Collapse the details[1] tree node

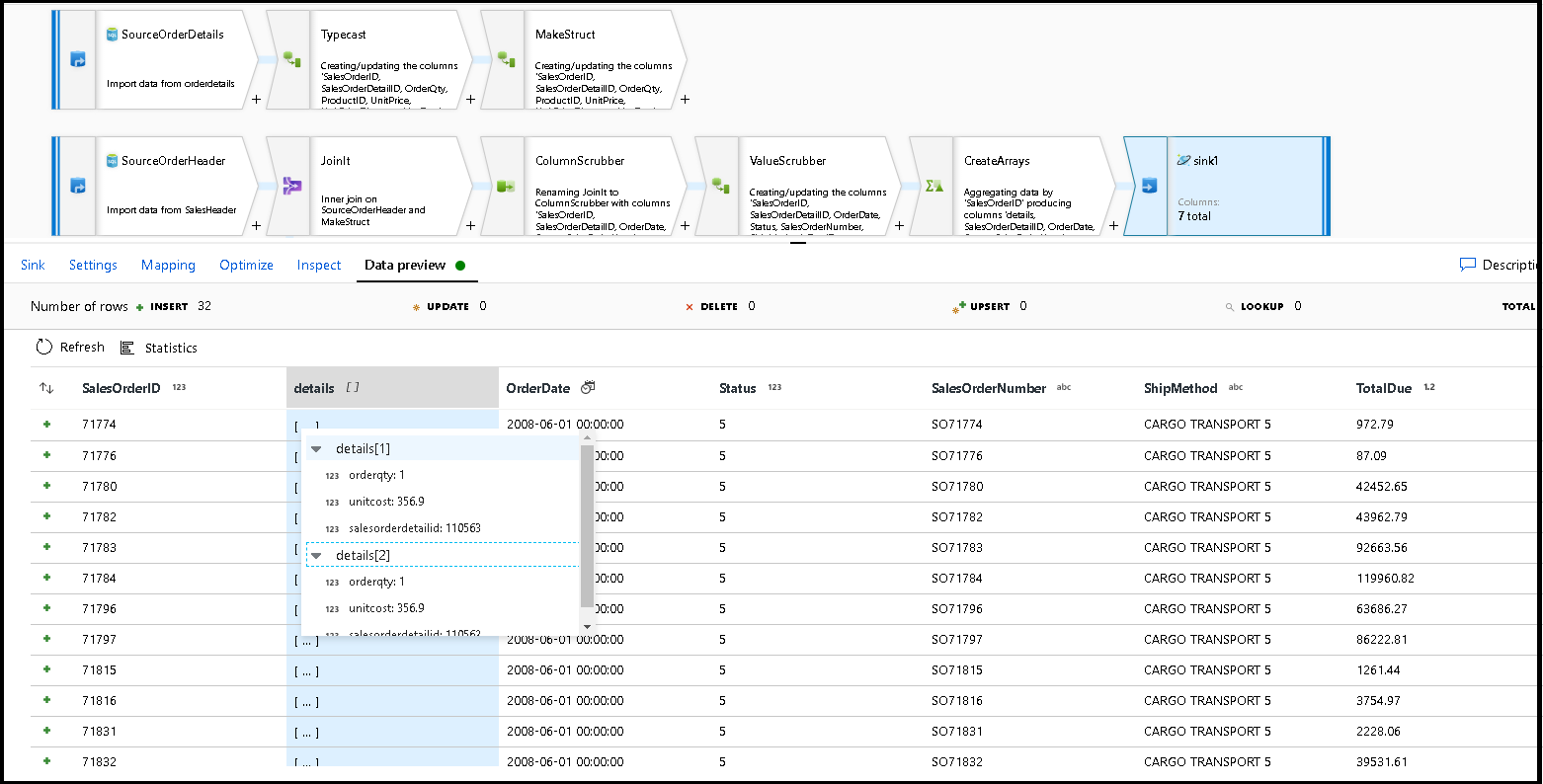tap(316, 449)
